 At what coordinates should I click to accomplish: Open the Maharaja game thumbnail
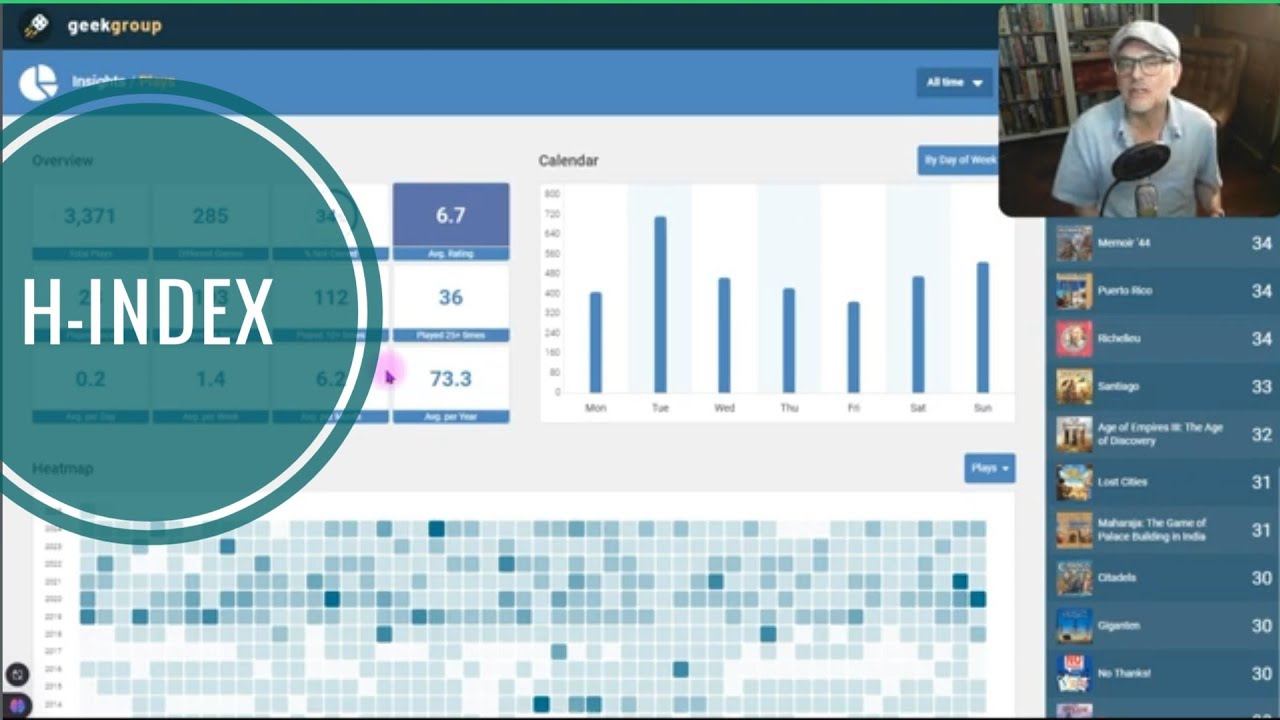[x=1074, y=530]
